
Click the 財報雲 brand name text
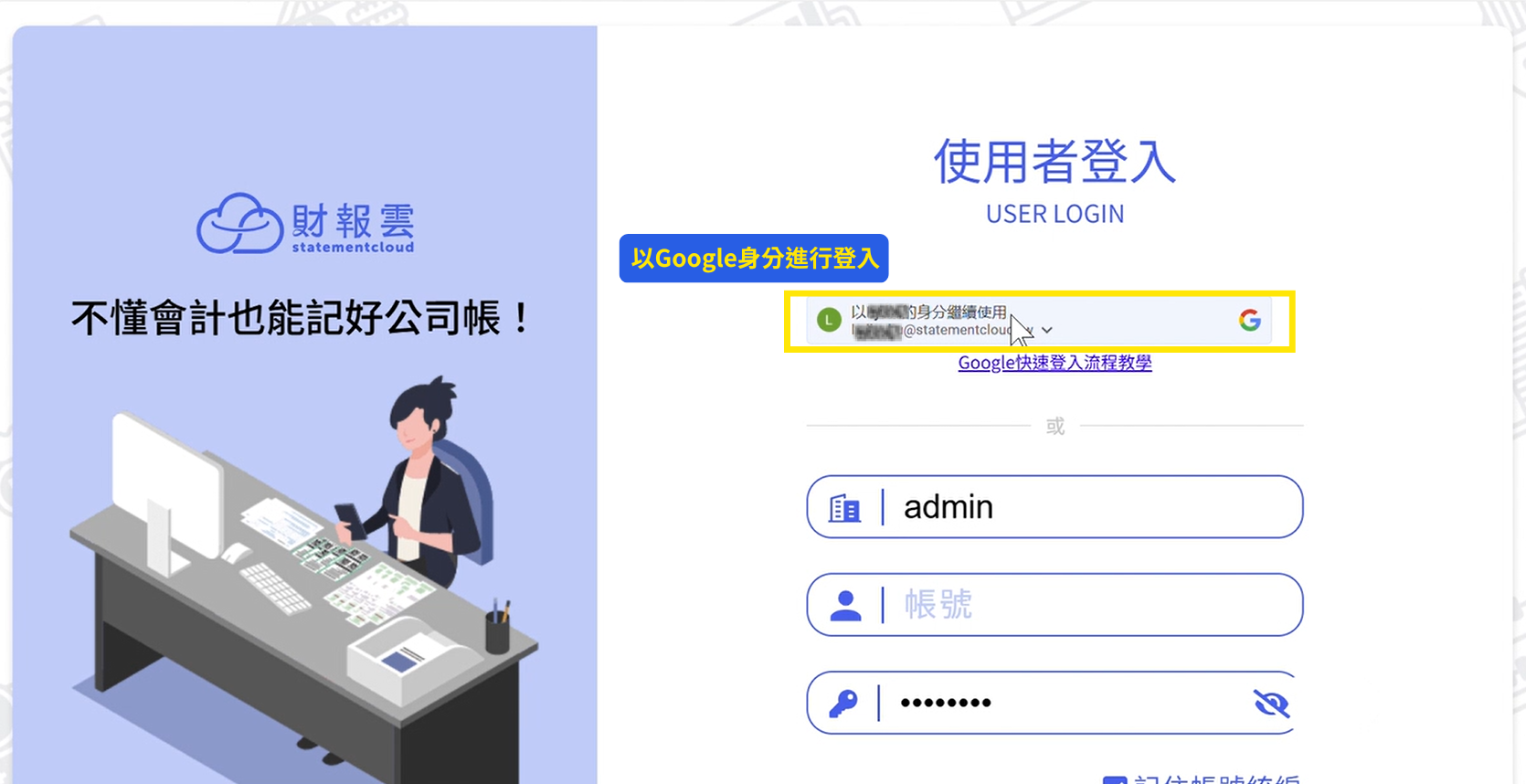353,220
